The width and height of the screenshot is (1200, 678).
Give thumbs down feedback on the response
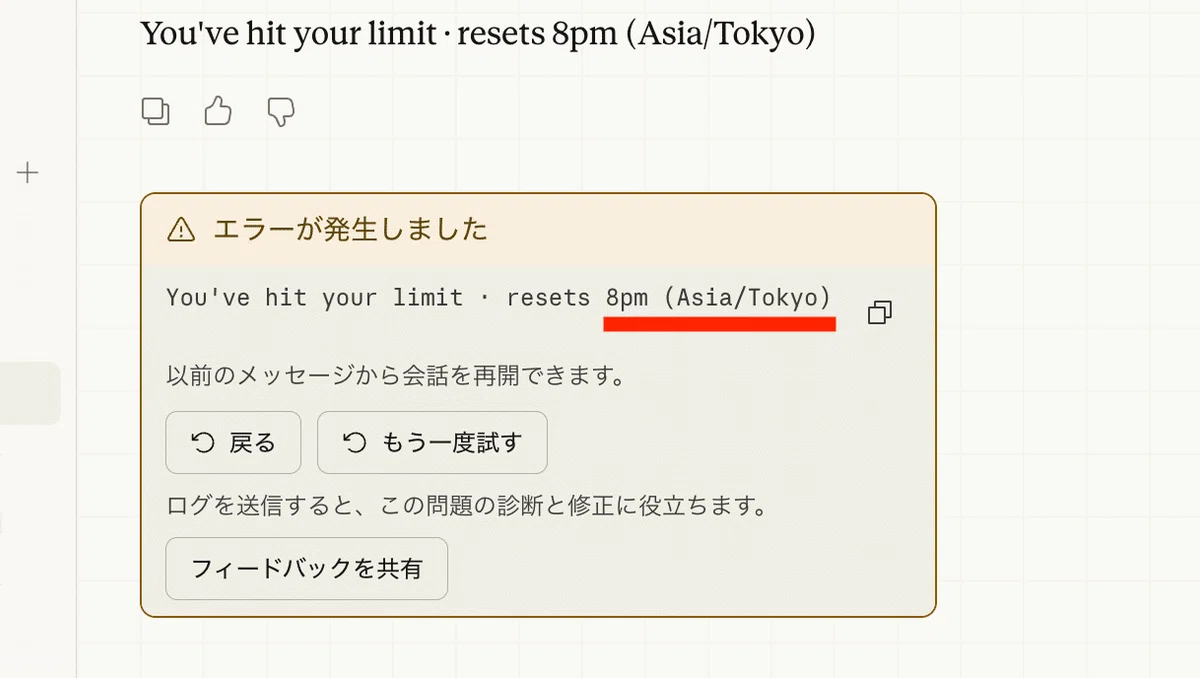tap(281, 111)
